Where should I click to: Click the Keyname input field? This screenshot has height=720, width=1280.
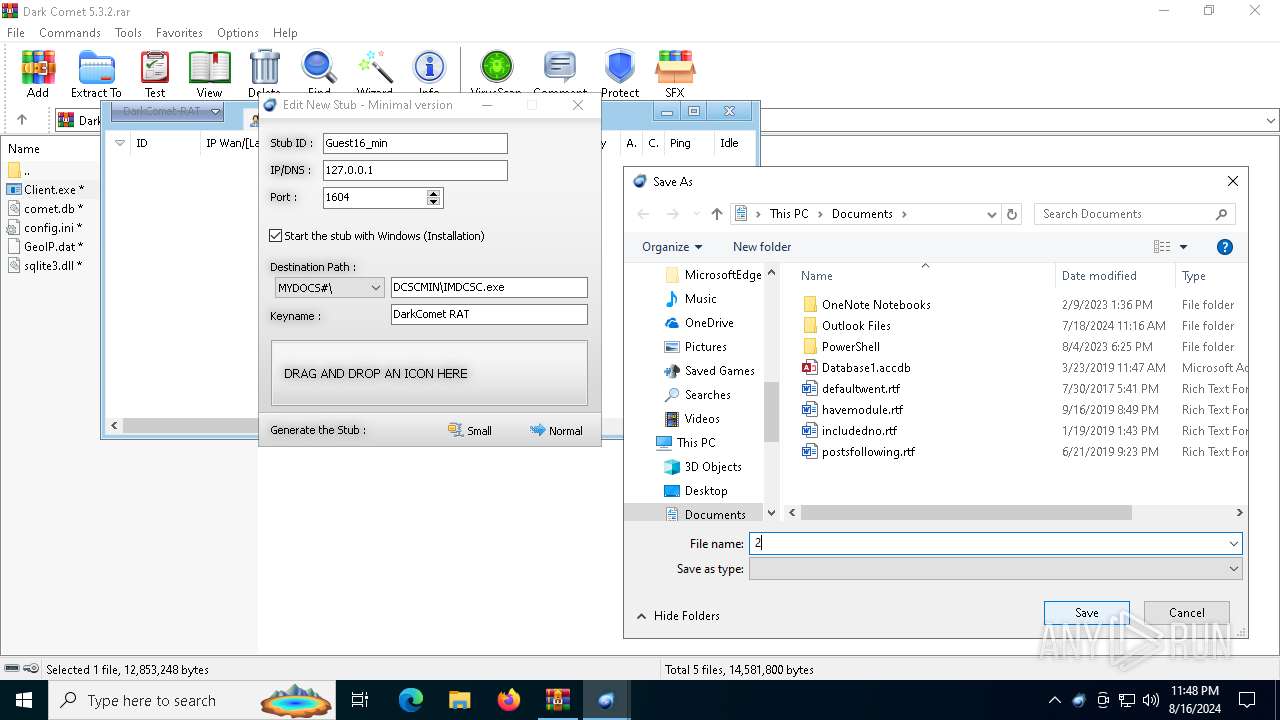coord(489,314)
